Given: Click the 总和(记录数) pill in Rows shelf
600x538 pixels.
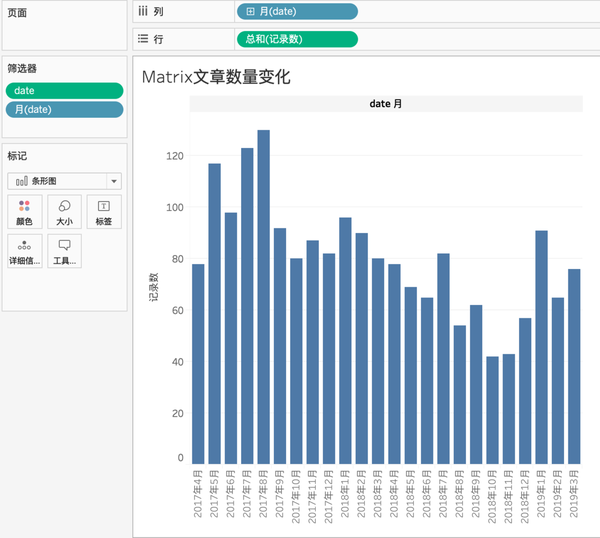Looking at the screenshot, I should [x=297, y=39].
